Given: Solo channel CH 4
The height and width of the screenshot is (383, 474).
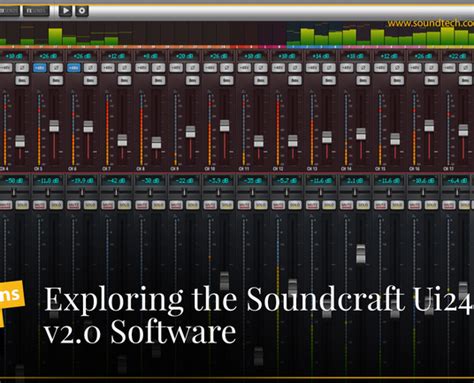Looking at the screenshot, I should tap(22, 205).
